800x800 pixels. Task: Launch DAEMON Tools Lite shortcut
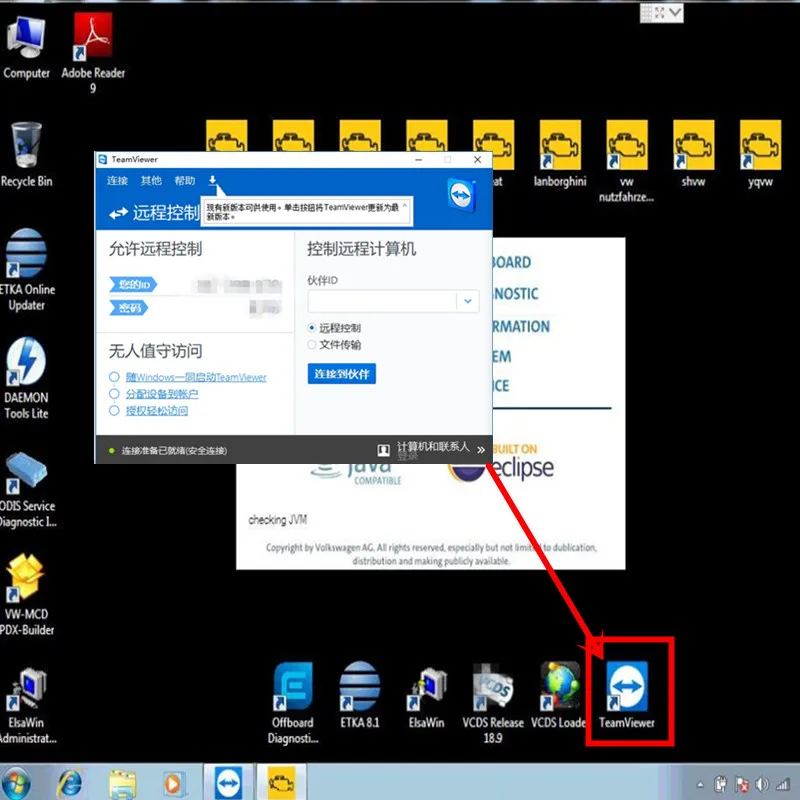(26, 378)
